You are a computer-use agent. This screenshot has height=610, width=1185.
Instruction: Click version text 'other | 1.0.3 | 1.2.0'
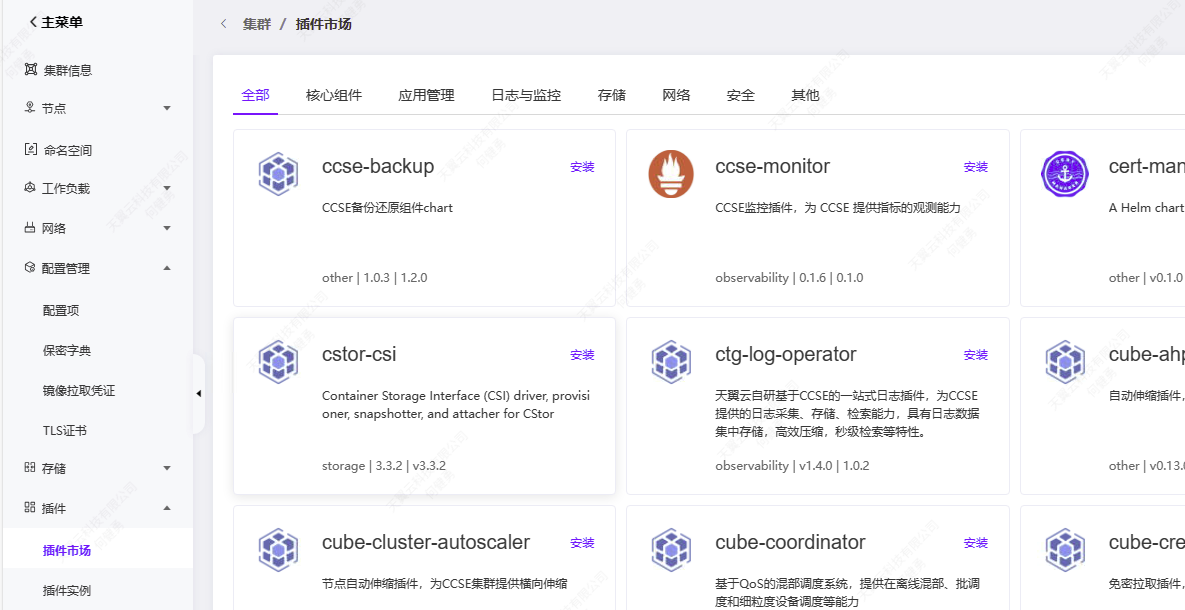click(x=375, y=277)
